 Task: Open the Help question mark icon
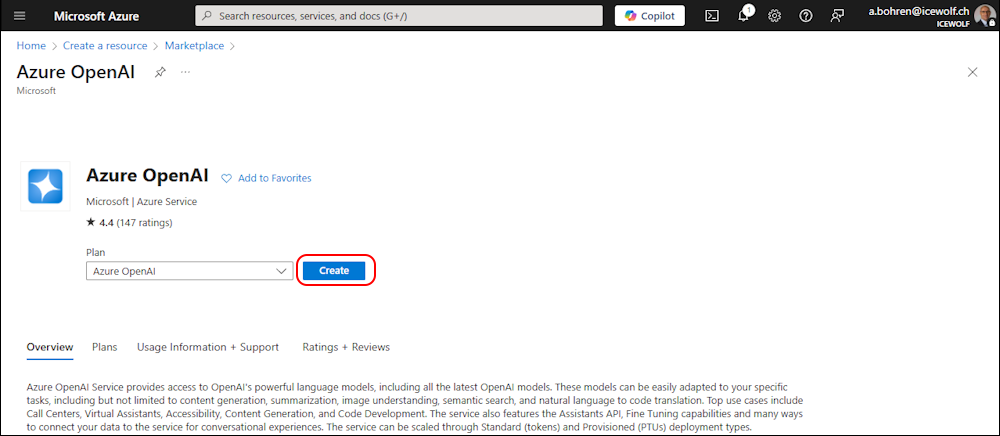click(806, 16)
